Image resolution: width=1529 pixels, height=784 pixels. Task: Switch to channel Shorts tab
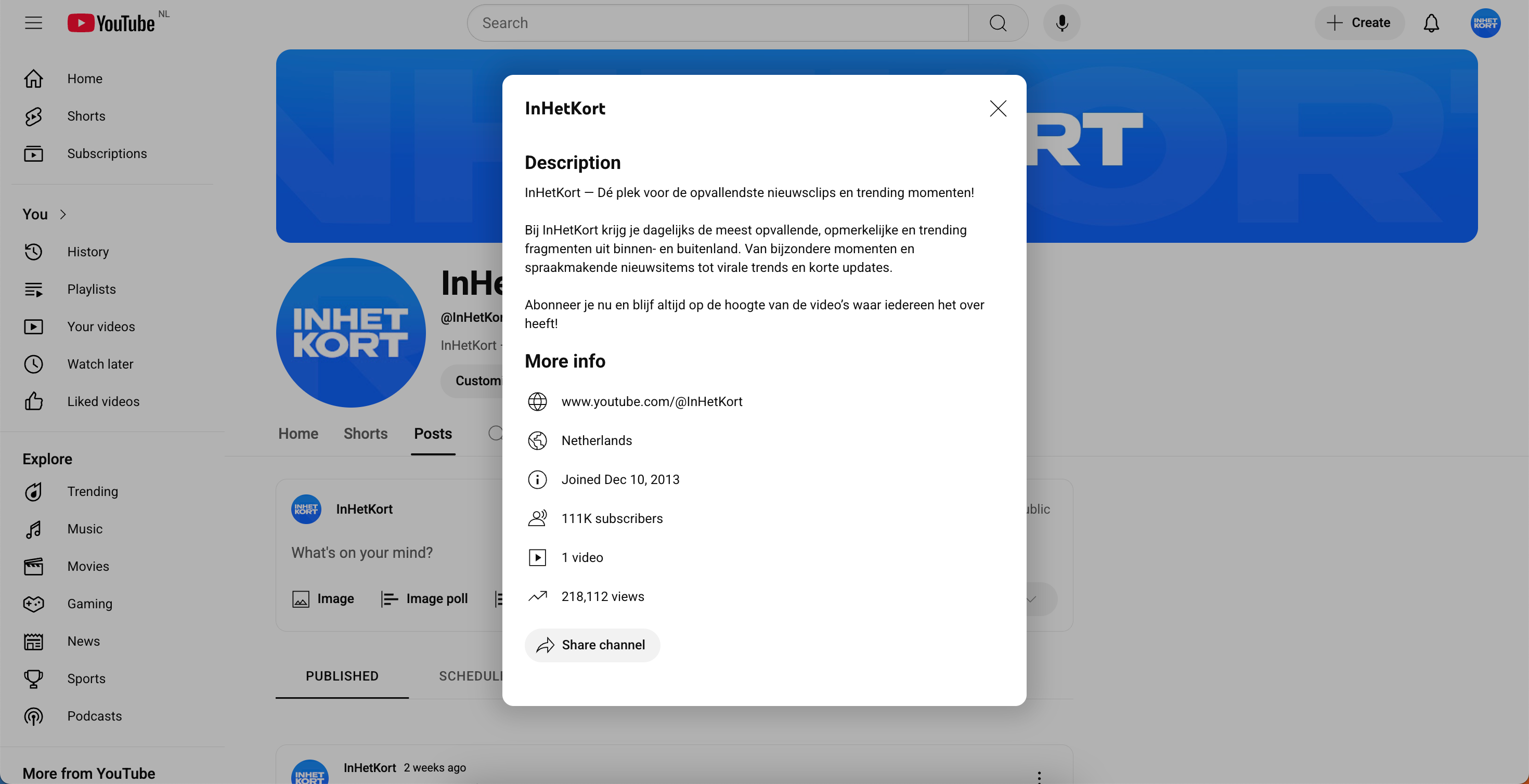[x=365, y=434]
